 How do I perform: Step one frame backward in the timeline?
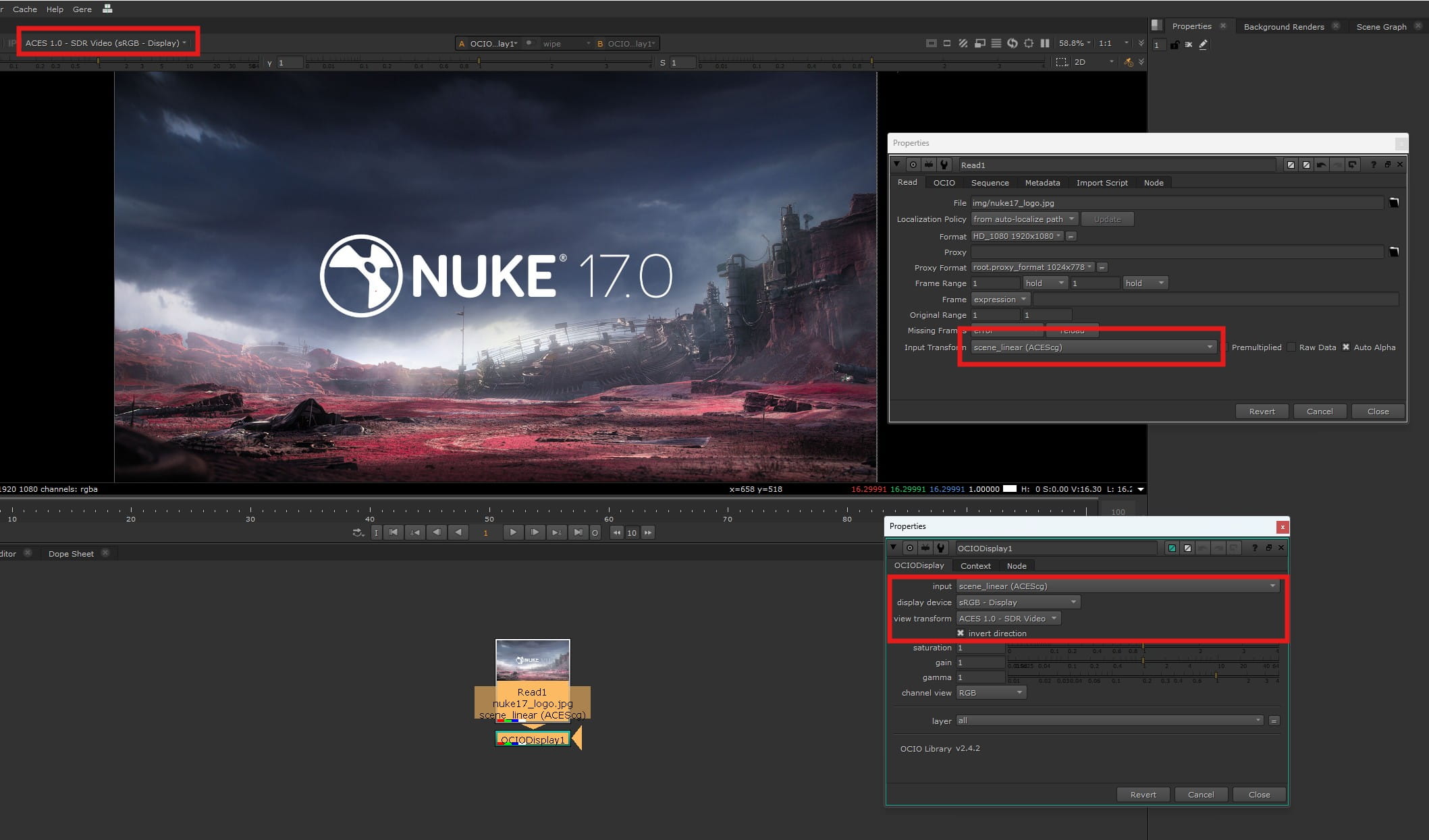coord(437,532)
